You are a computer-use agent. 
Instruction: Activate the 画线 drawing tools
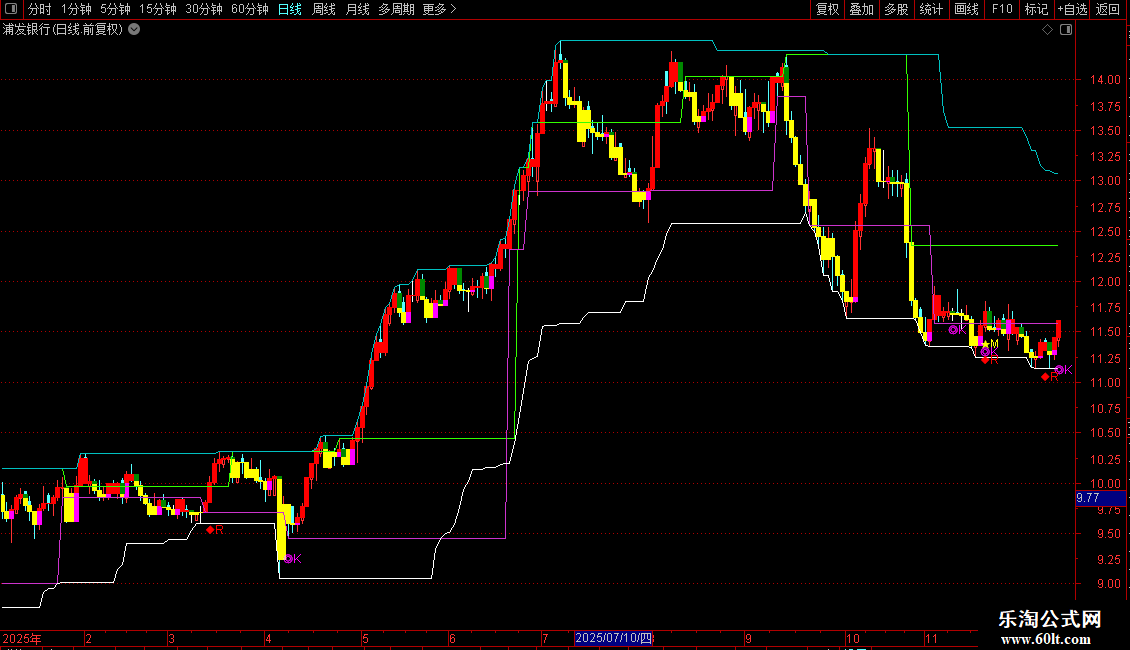click(966, 9)
